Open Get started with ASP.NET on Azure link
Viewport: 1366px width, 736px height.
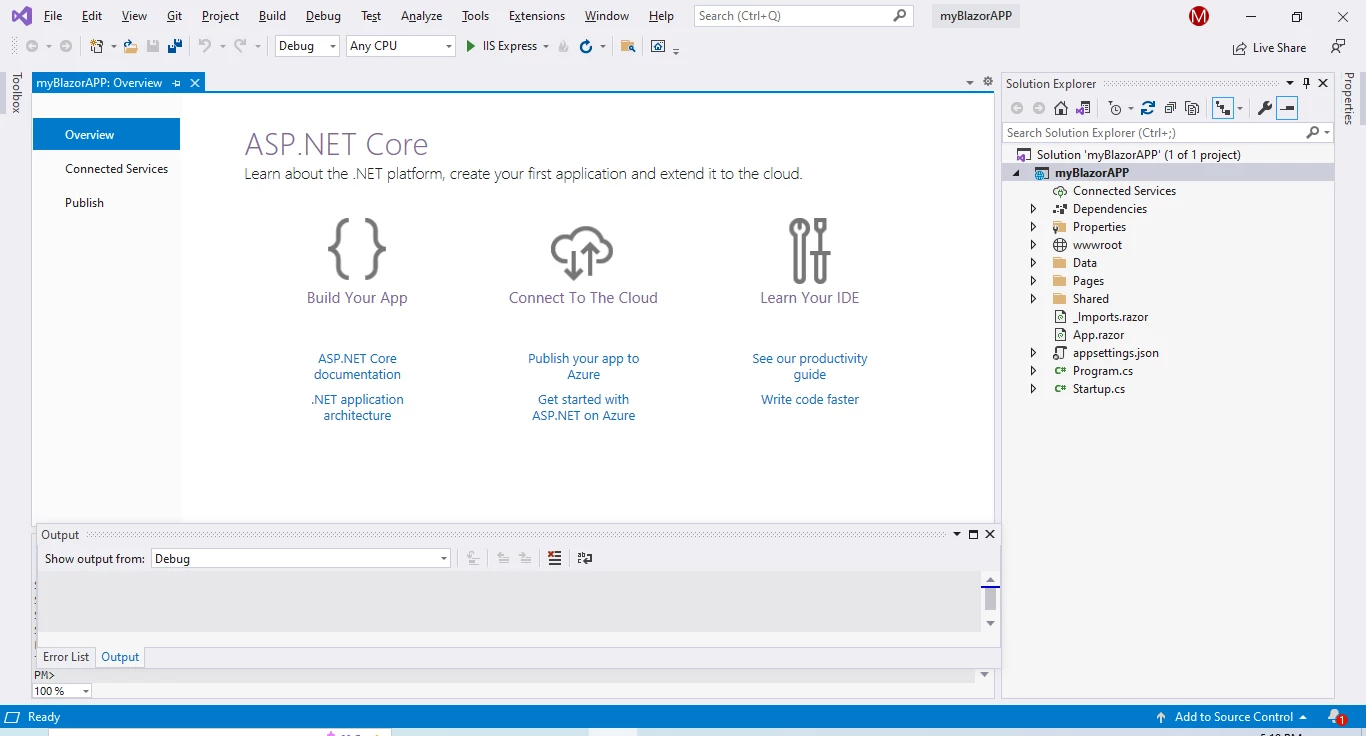point(583,407)
